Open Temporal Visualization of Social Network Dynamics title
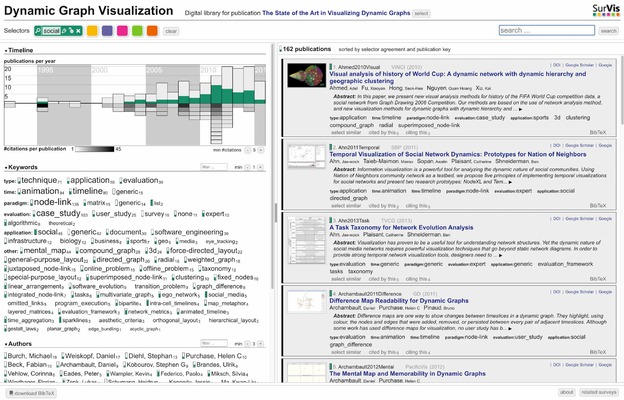 point(458,154)
